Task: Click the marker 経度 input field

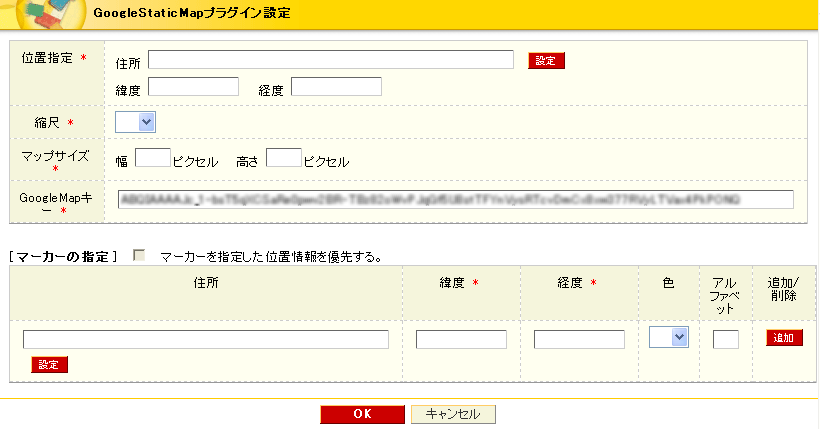Action: point(579,339)
